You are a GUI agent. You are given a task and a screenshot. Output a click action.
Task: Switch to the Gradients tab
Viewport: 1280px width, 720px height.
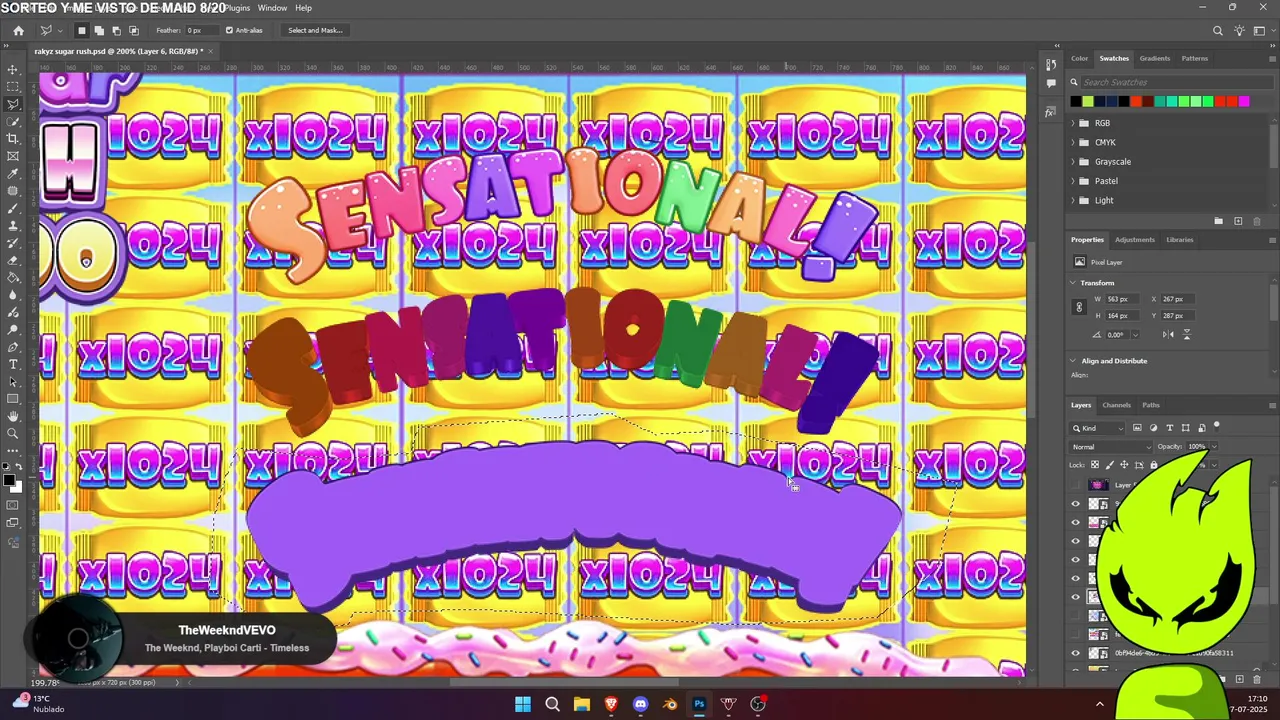1155,58
